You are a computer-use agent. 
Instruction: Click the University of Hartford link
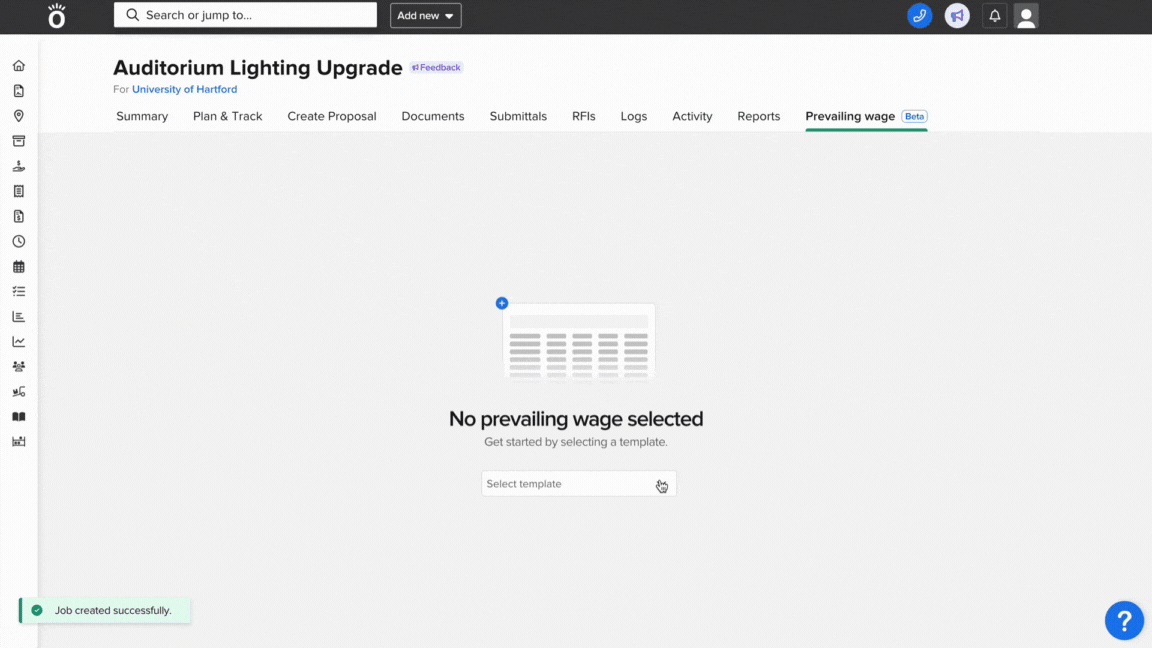(x=184, y=90)
